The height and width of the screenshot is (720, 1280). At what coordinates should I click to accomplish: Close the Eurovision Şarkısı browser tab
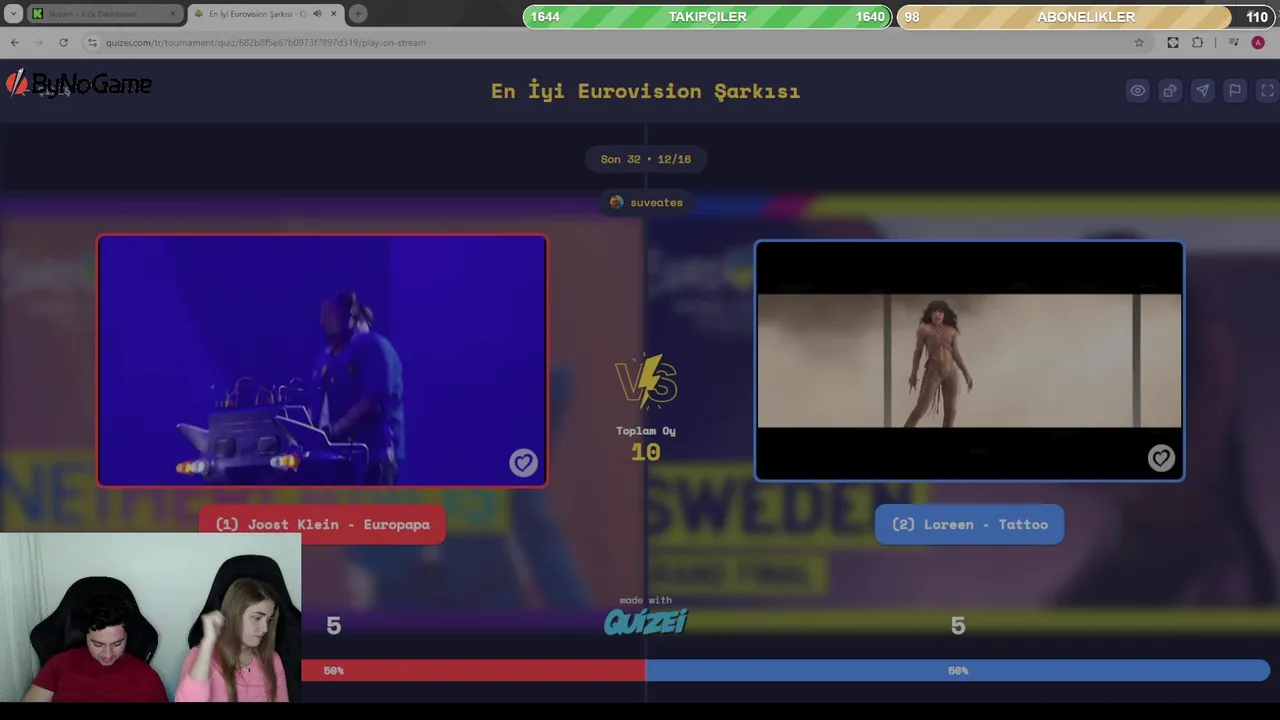click(x=333, y=14)
